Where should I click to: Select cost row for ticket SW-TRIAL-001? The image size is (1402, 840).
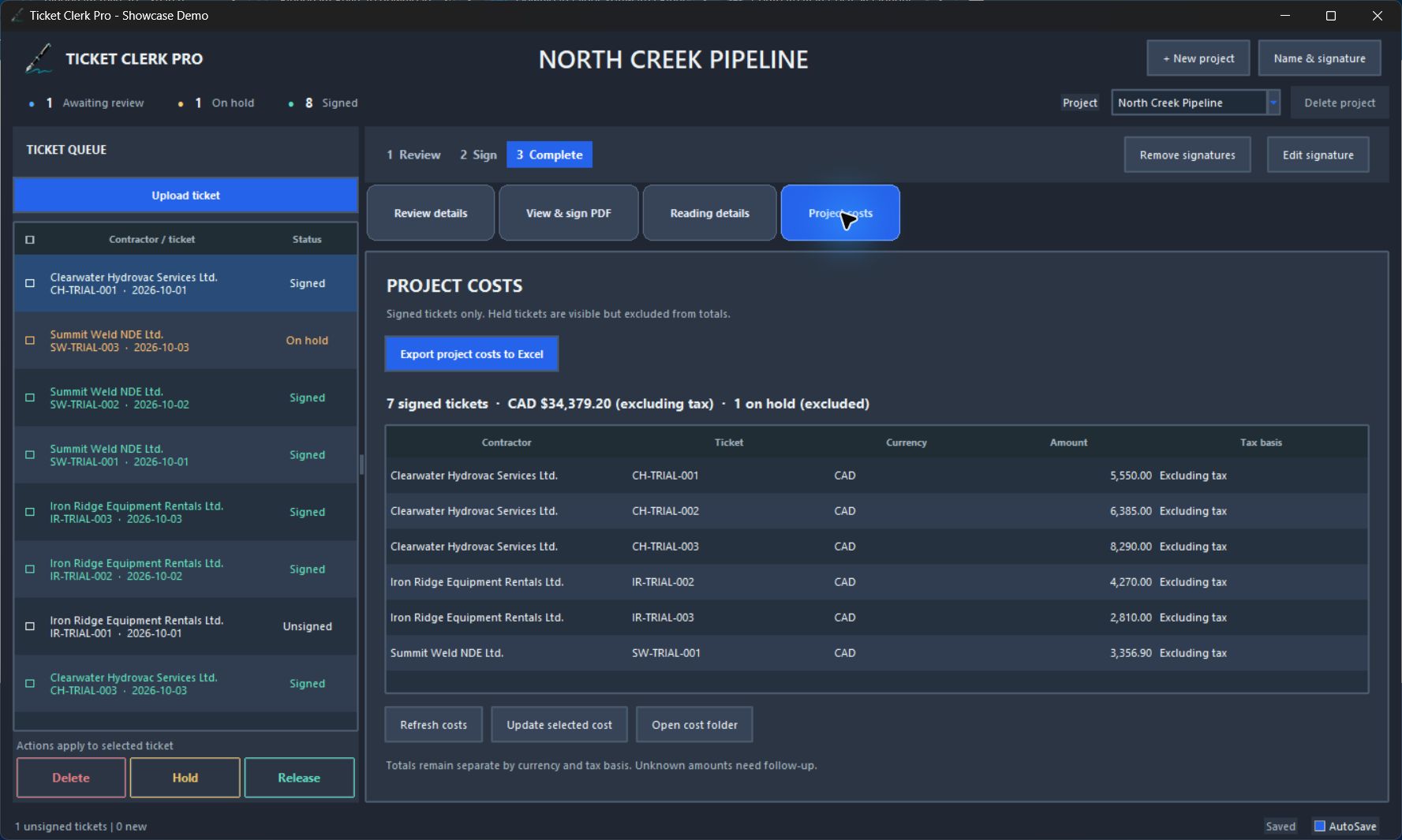click(877, 653)
